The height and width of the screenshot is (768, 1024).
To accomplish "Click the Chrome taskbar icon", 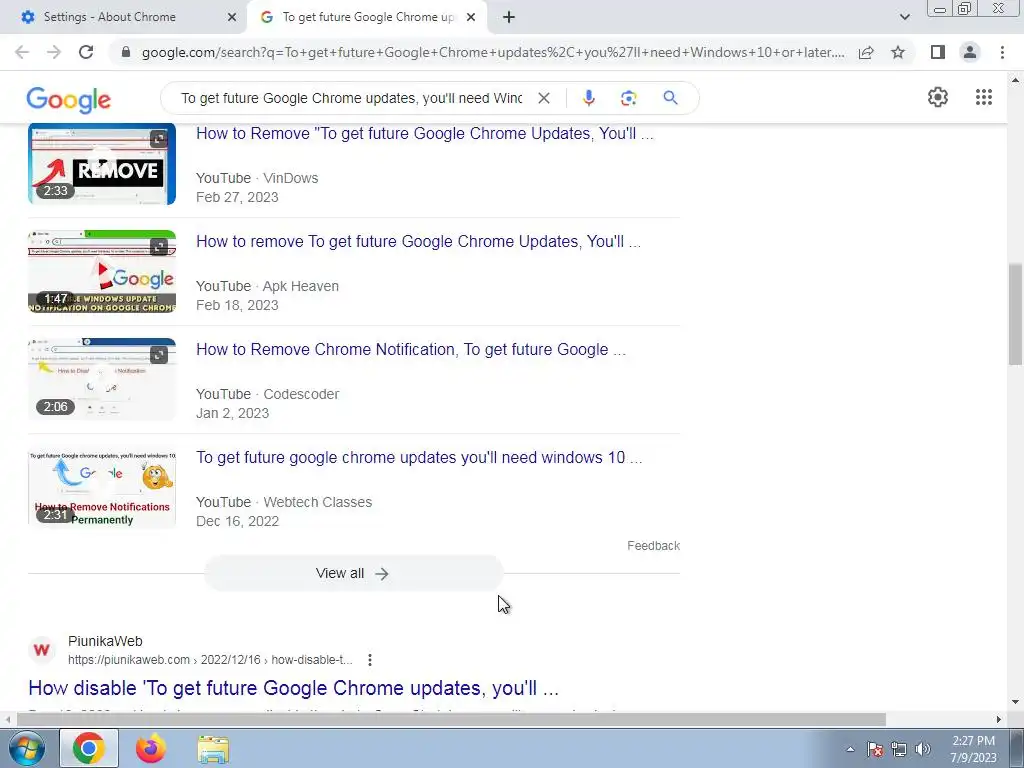I will pos(89,748).
